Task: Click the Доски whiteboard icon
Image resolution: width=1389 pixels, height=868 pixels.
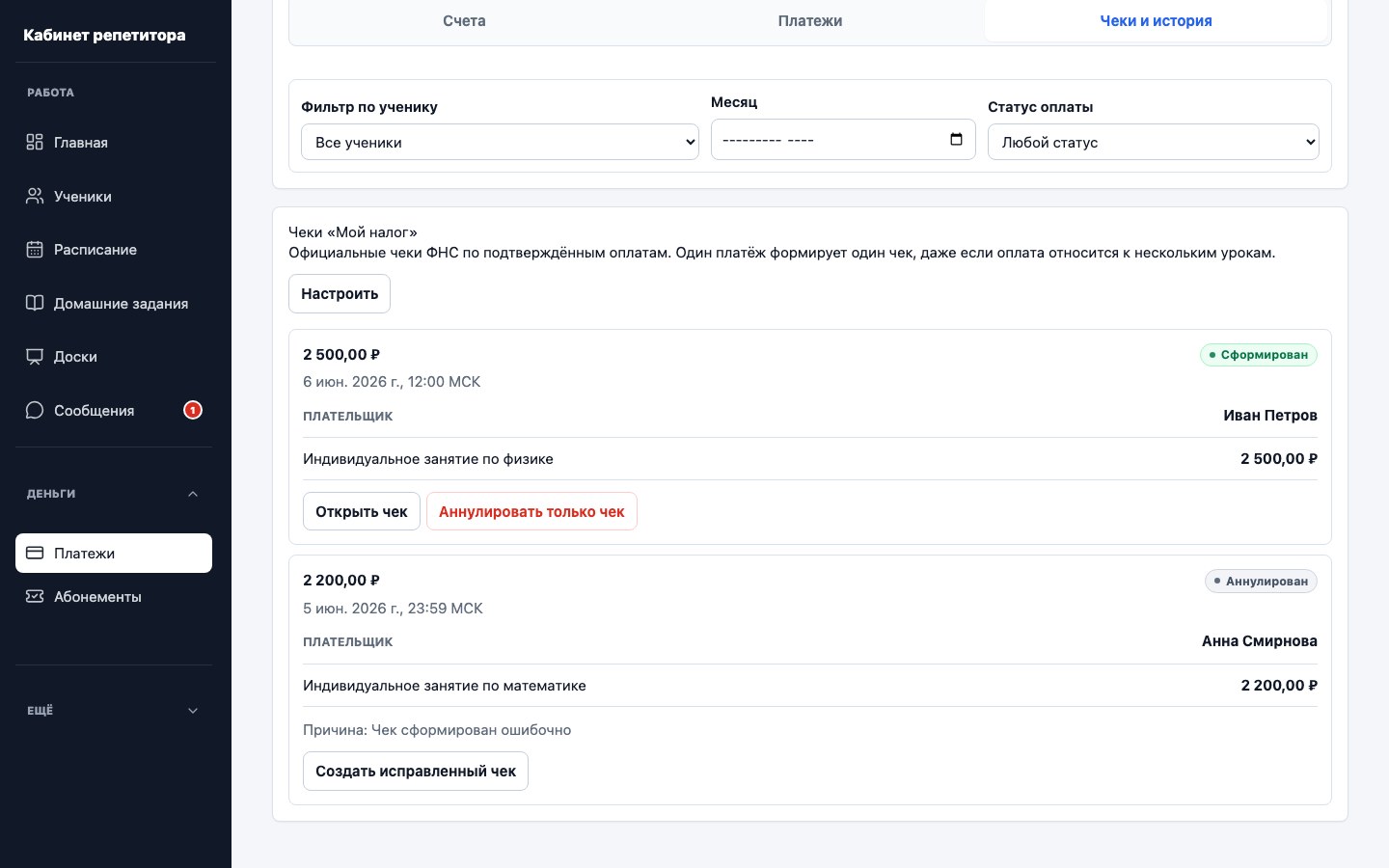Action: tap(35, 357)
